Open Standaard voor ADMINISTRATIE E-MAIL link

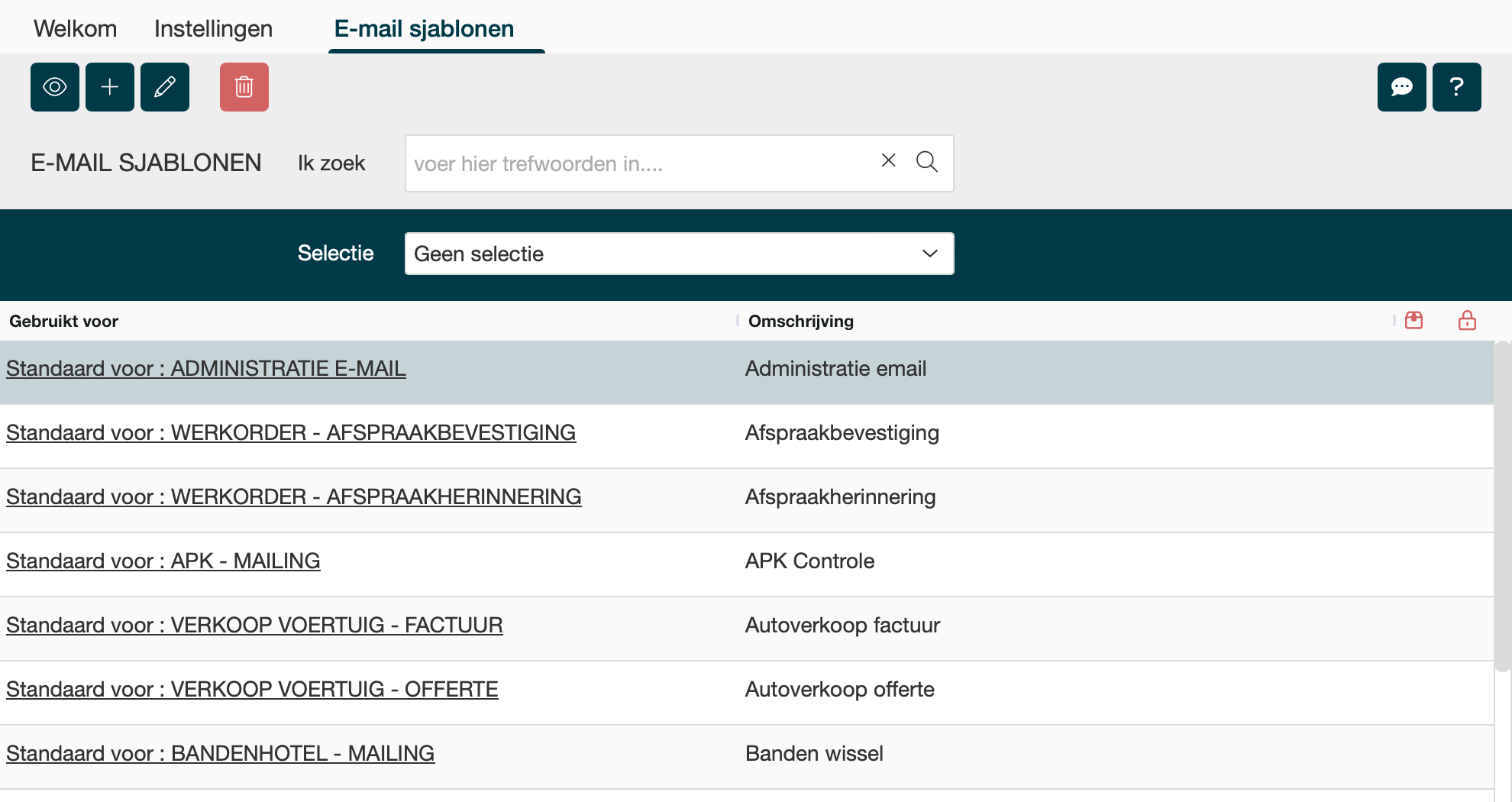pyautogui.click(x=206, y=369)
